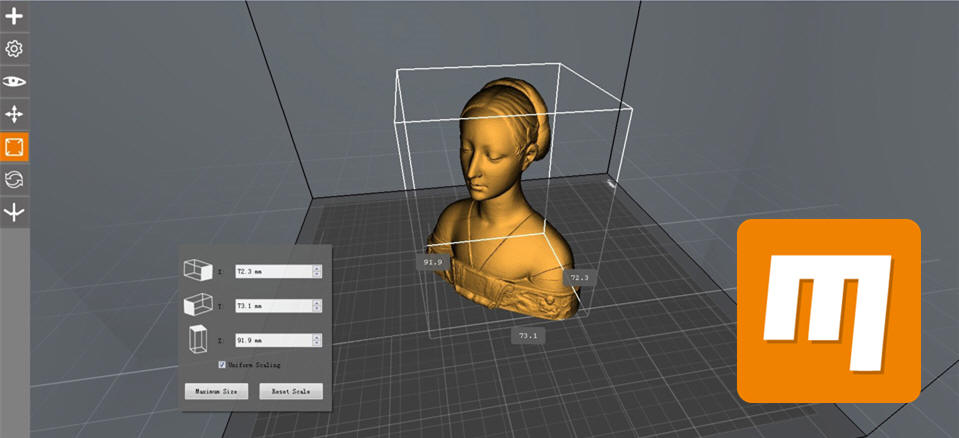Click the X dimension field showing 72.3 mm
Viewport: 959px width, 438px height.
tap(274, 271)
